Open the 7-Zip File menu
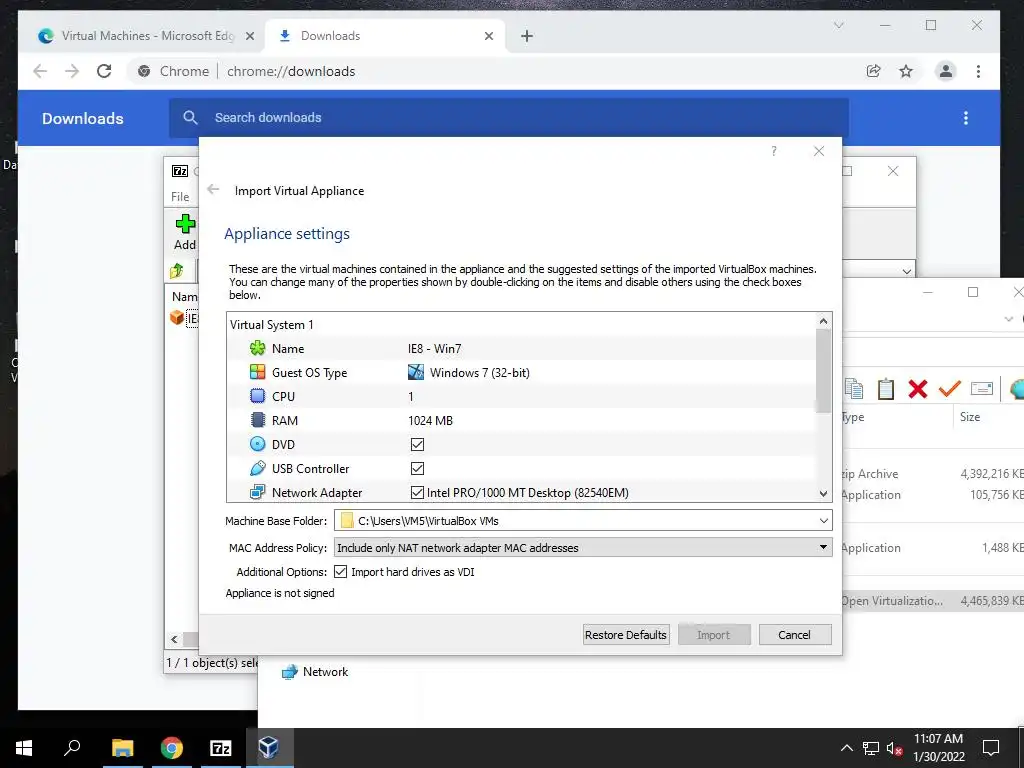The height and width of the screenshot is (768, 1024). point(180,197)
